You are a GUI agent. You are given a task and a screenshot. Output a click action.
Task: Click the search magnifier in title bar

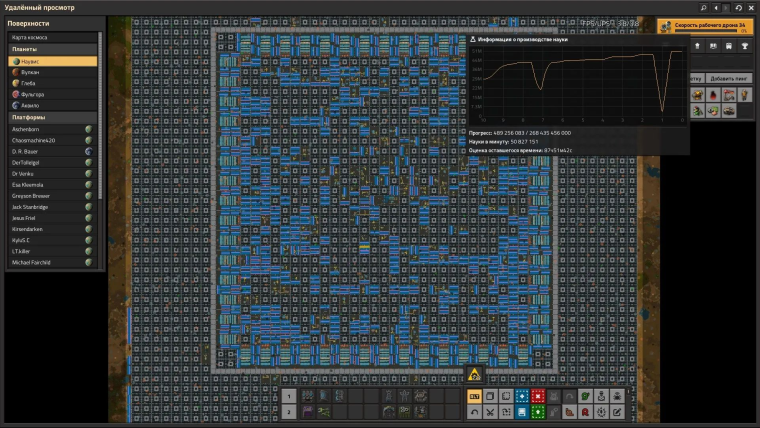point(703,8)
